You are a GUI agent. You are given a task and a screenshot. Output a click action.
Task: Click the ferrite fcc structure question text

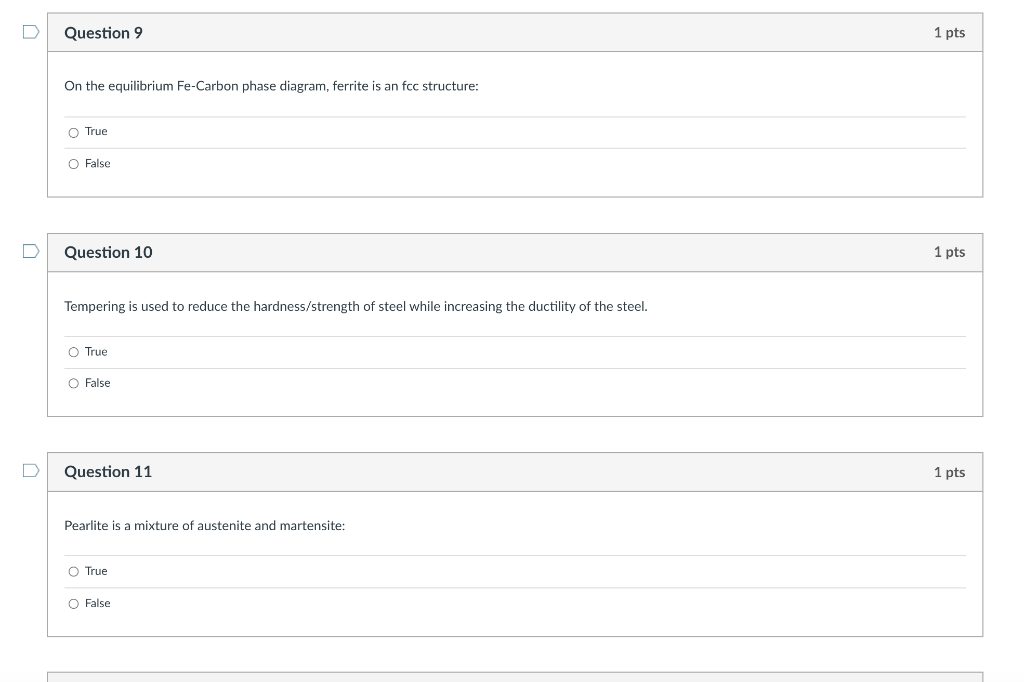pos(271,86)
